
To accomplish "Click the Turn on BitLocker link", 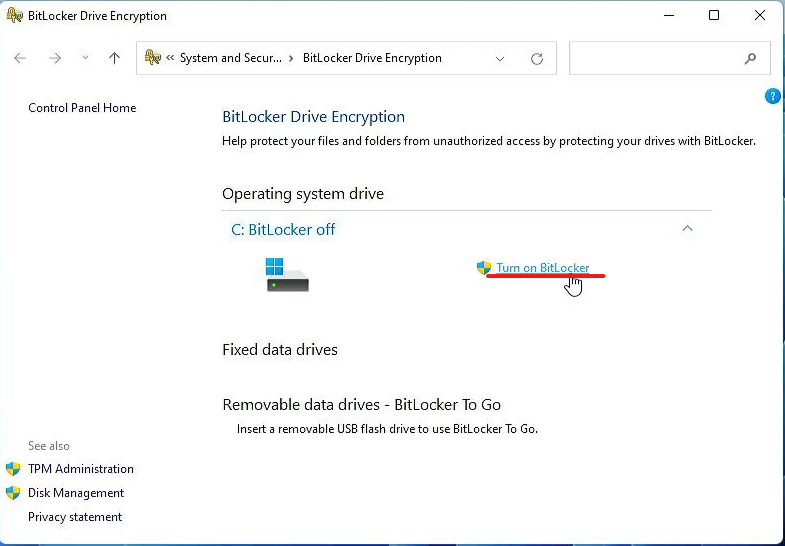I will point(543,268).
